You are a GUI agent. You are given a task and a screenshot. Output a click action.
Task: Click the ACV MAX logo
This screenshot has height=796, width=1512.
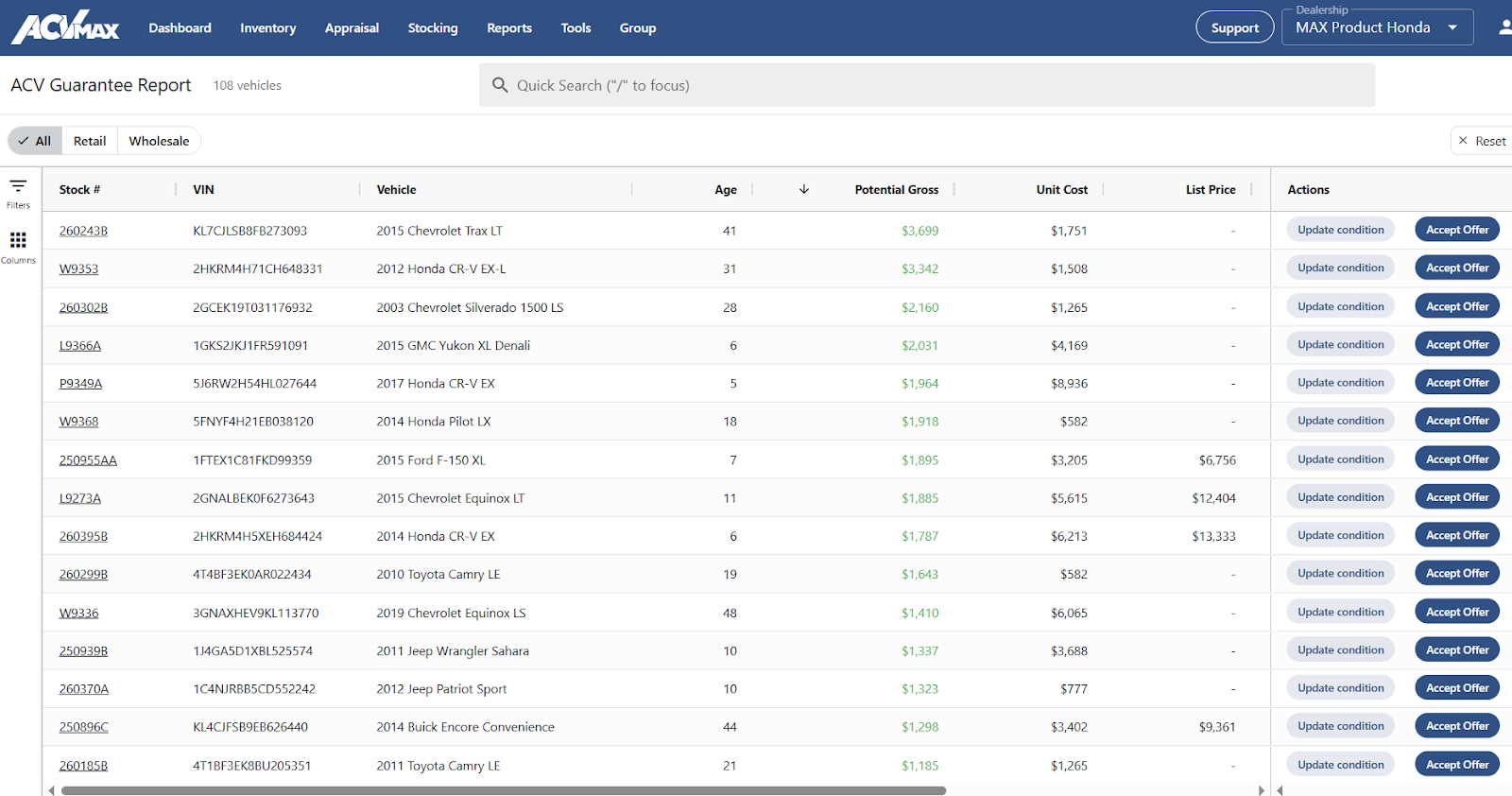coord(65,27)
